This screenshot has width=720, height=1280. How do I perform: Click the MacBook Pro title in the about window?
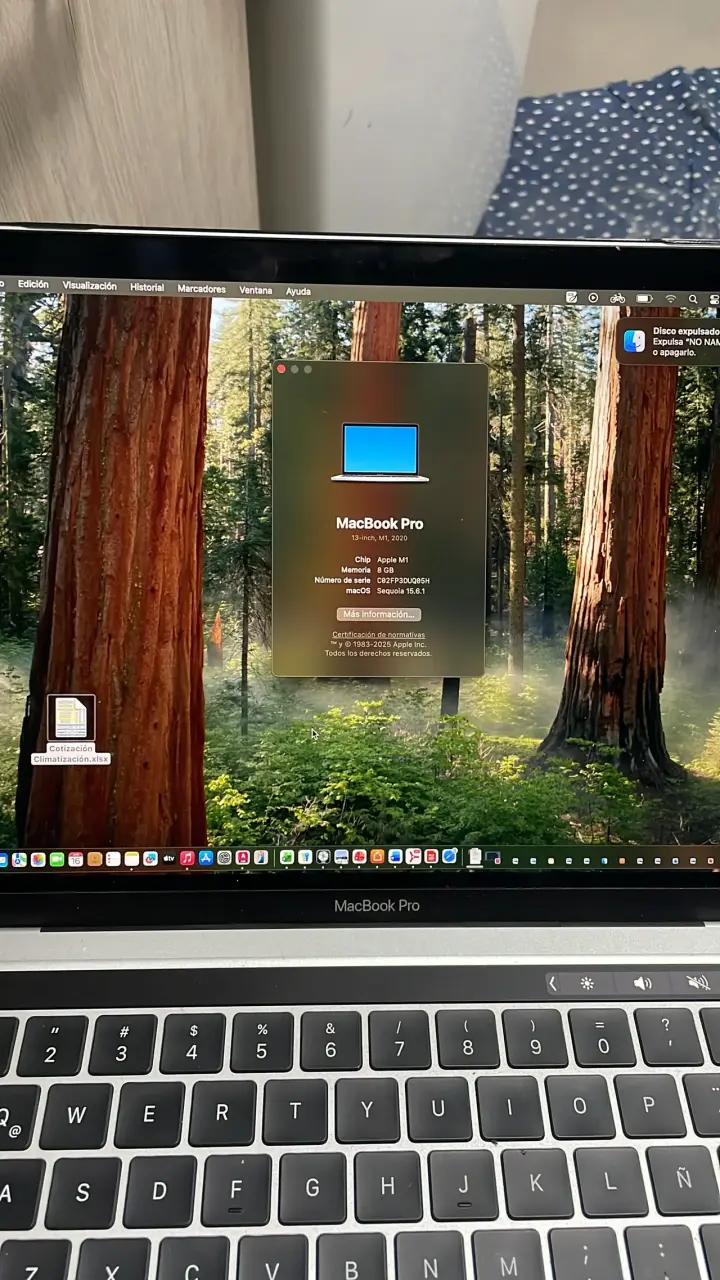click(379, 523)
